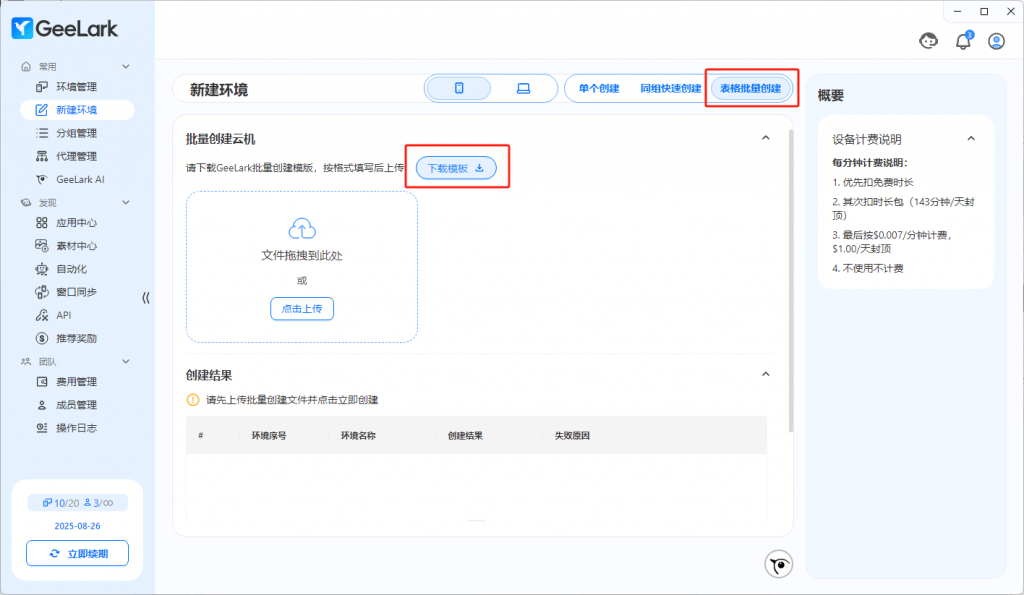Select the 同组快速创建 tab
1024x595 pixels.
[x=670, y=88]
